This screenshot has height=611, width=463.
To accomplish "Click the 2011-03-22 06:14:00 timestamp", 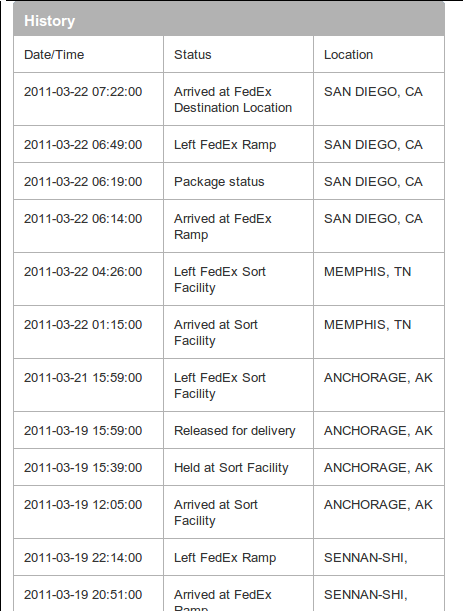I will [x=83, y=219].
